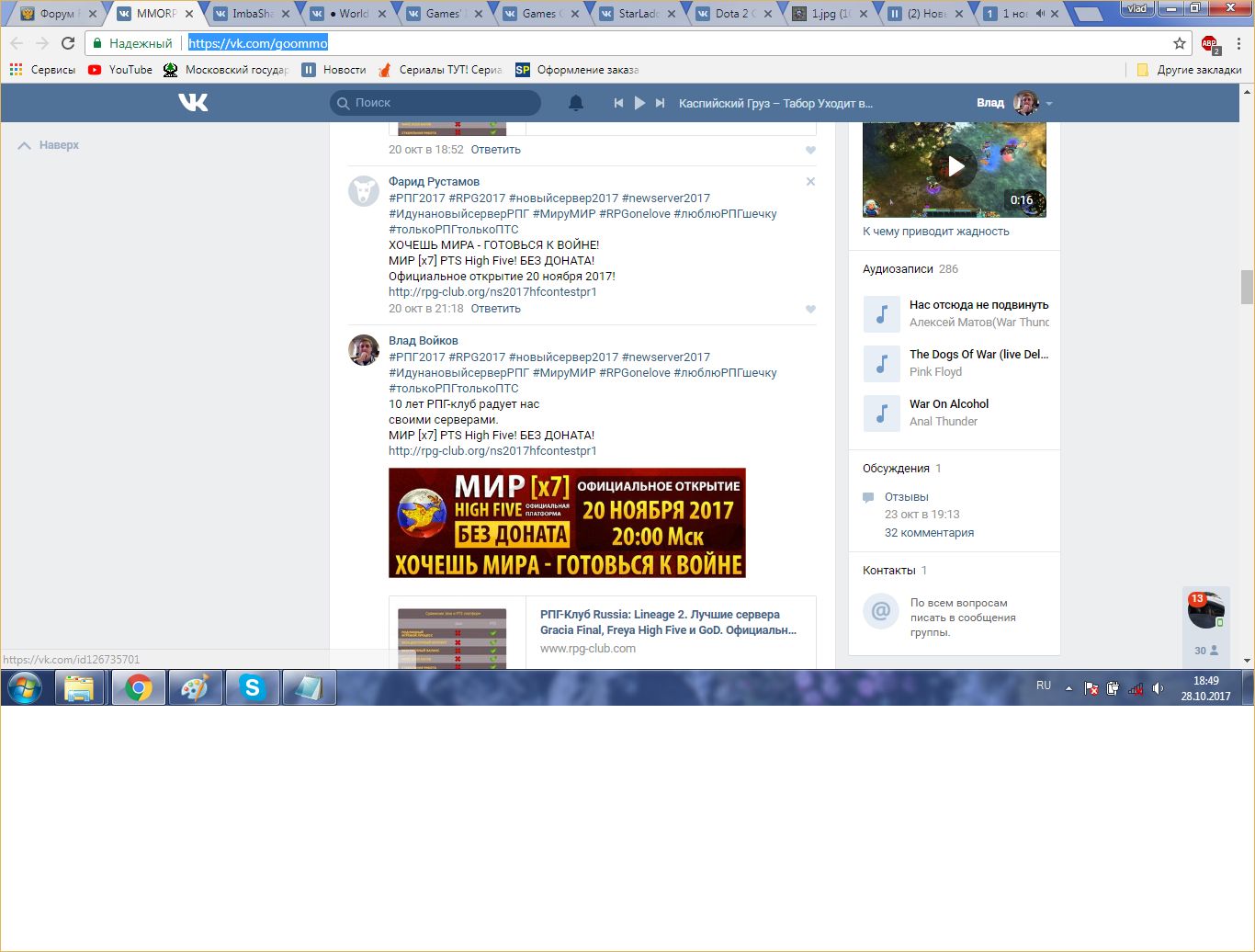Screen dimensions: 1255x952
Task: Click the volume icon in system tray
Action: pyautogui.click(x=1158, y=687)
